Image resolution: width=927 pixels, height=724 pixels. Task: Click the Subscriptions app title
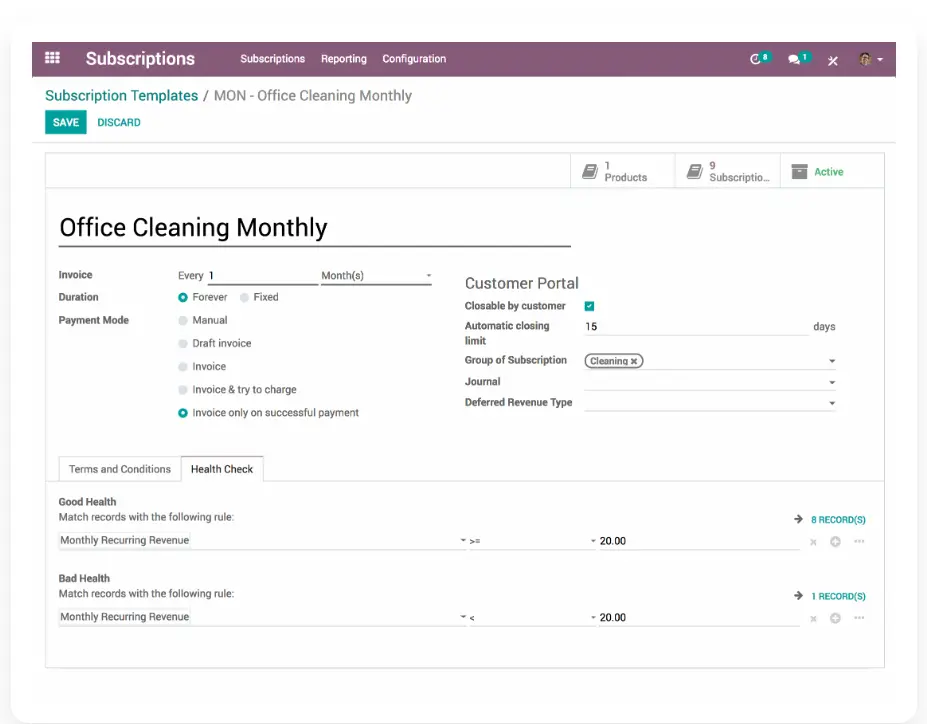point(140,59)
